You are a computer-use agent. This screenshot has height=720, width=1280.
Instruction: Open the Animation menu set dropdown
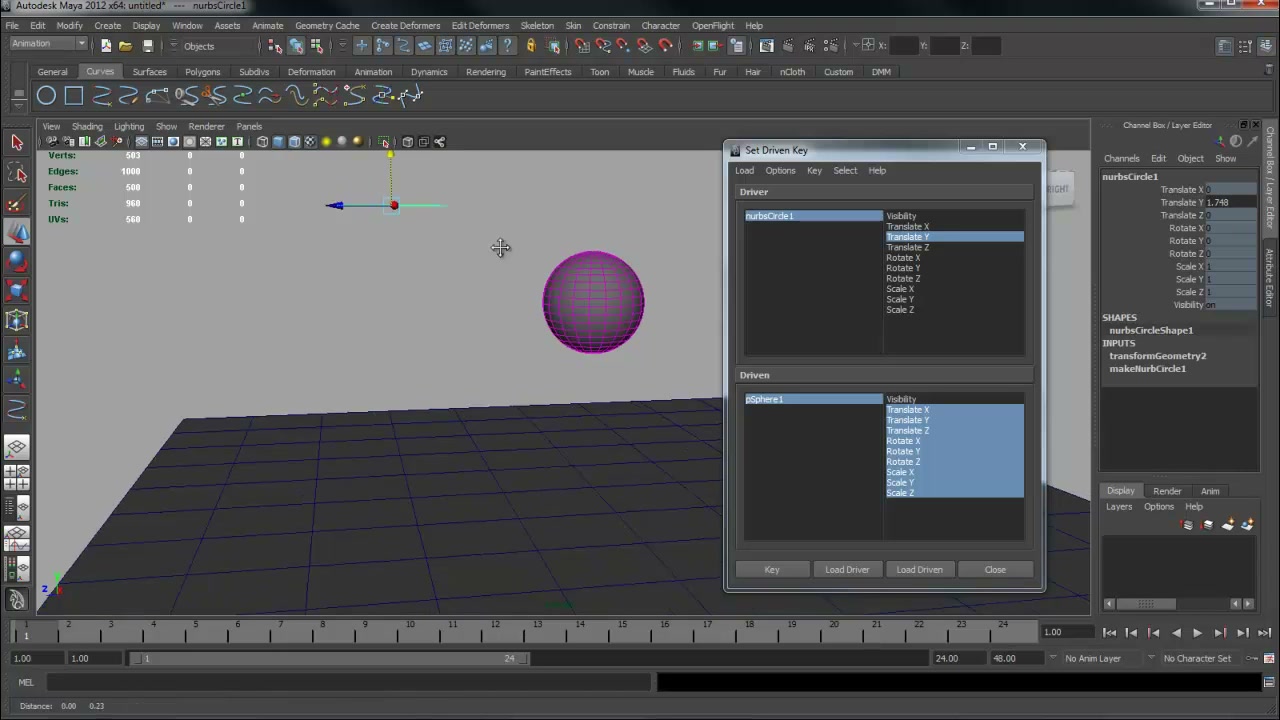(x=49, y=44)
